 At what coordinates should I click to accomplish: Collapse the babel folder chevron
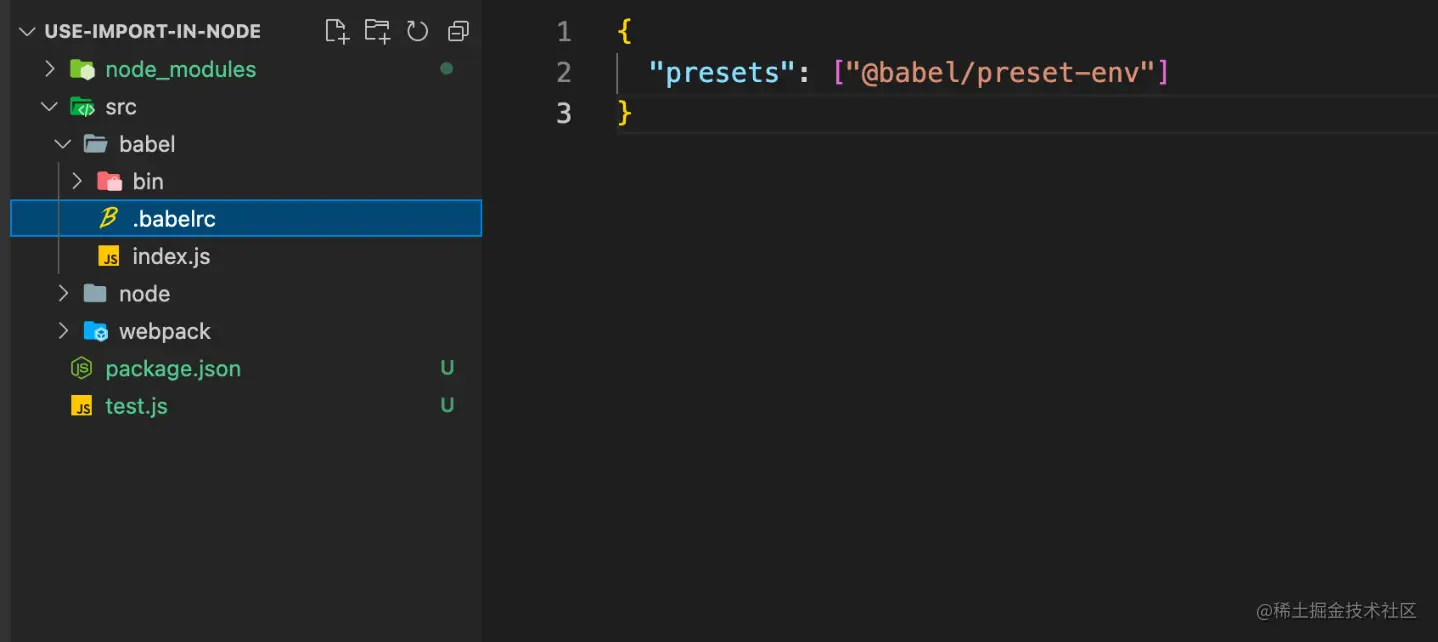click(63, 144)
